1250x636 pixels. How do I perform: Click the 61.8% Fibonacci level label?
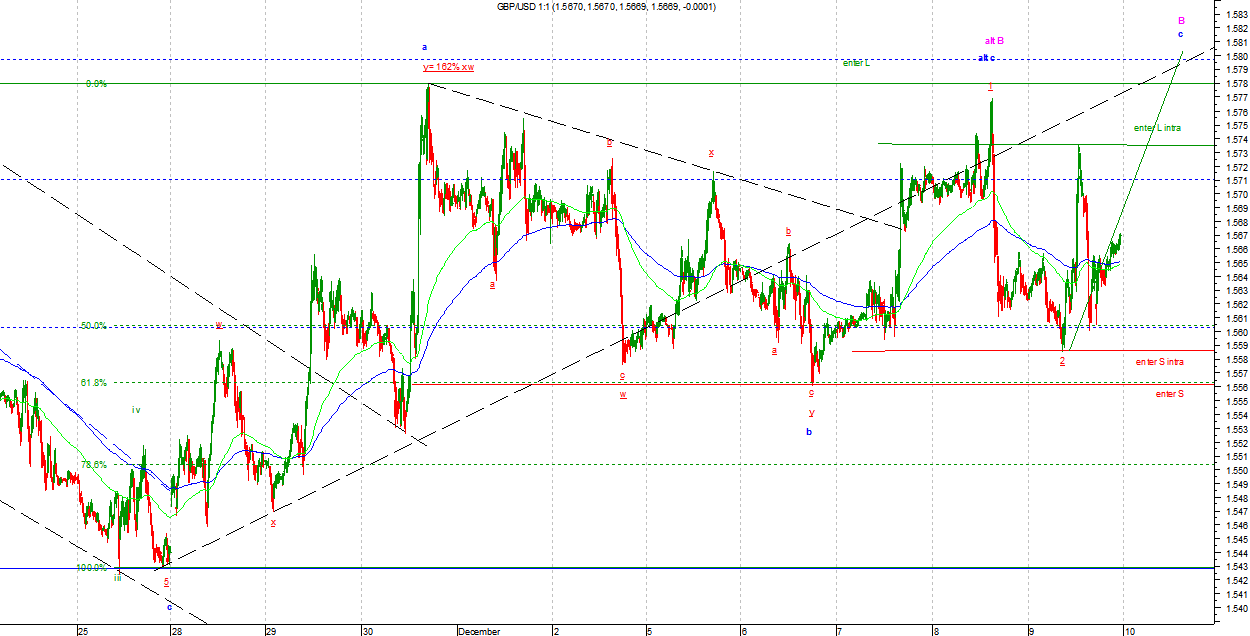click(94, 383)
